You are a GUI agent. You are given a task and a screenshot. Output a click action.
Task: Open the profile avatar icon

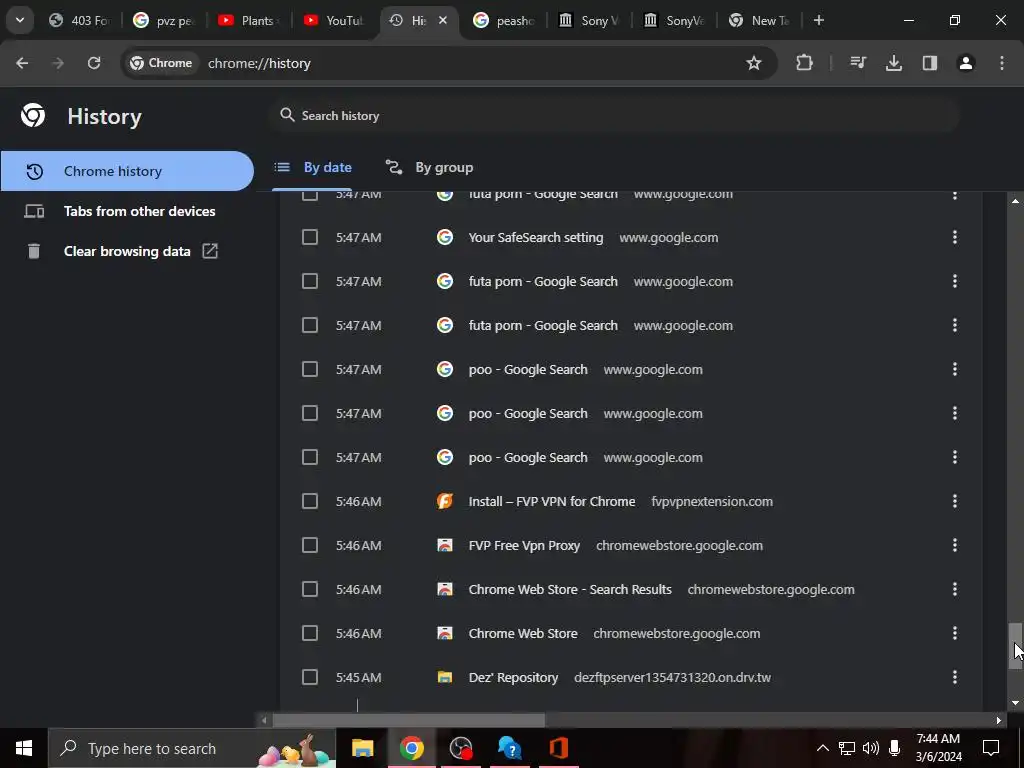[x=965, y=63]
